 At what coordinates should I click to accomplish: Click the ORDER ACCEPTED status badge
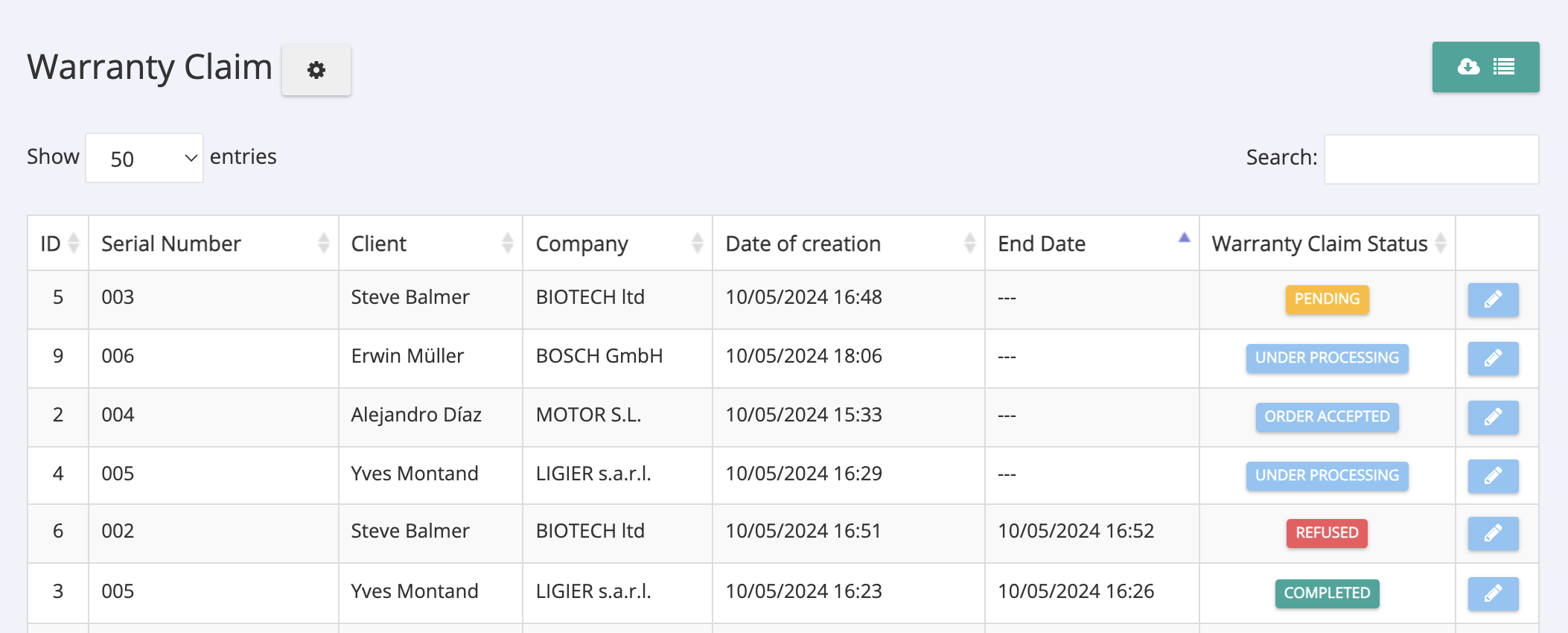(1327, 417)
